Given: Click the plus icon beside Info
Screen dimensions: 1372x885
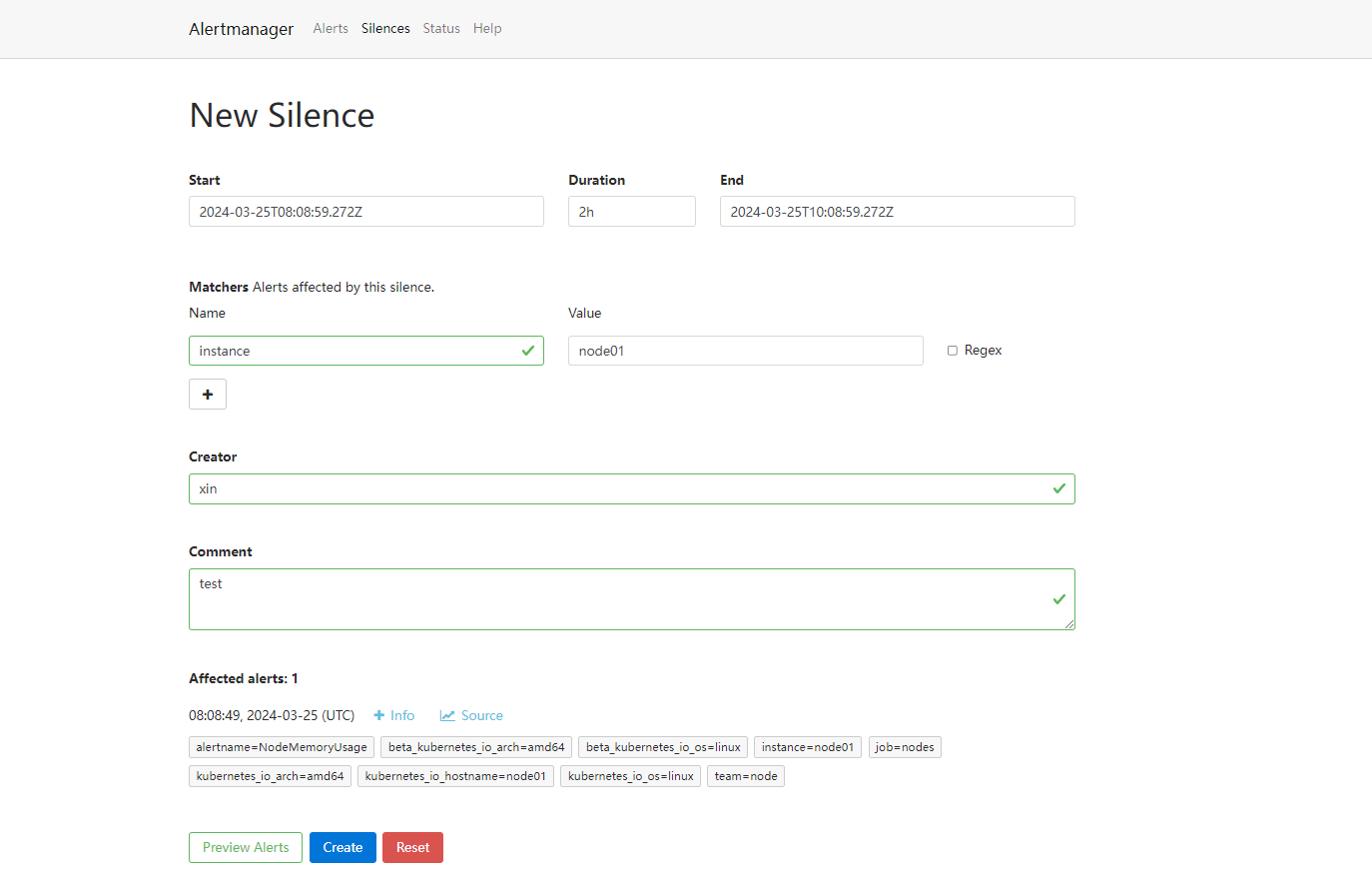Looking at the screenshot, I should pyautogui.click(x=379, y=715).
